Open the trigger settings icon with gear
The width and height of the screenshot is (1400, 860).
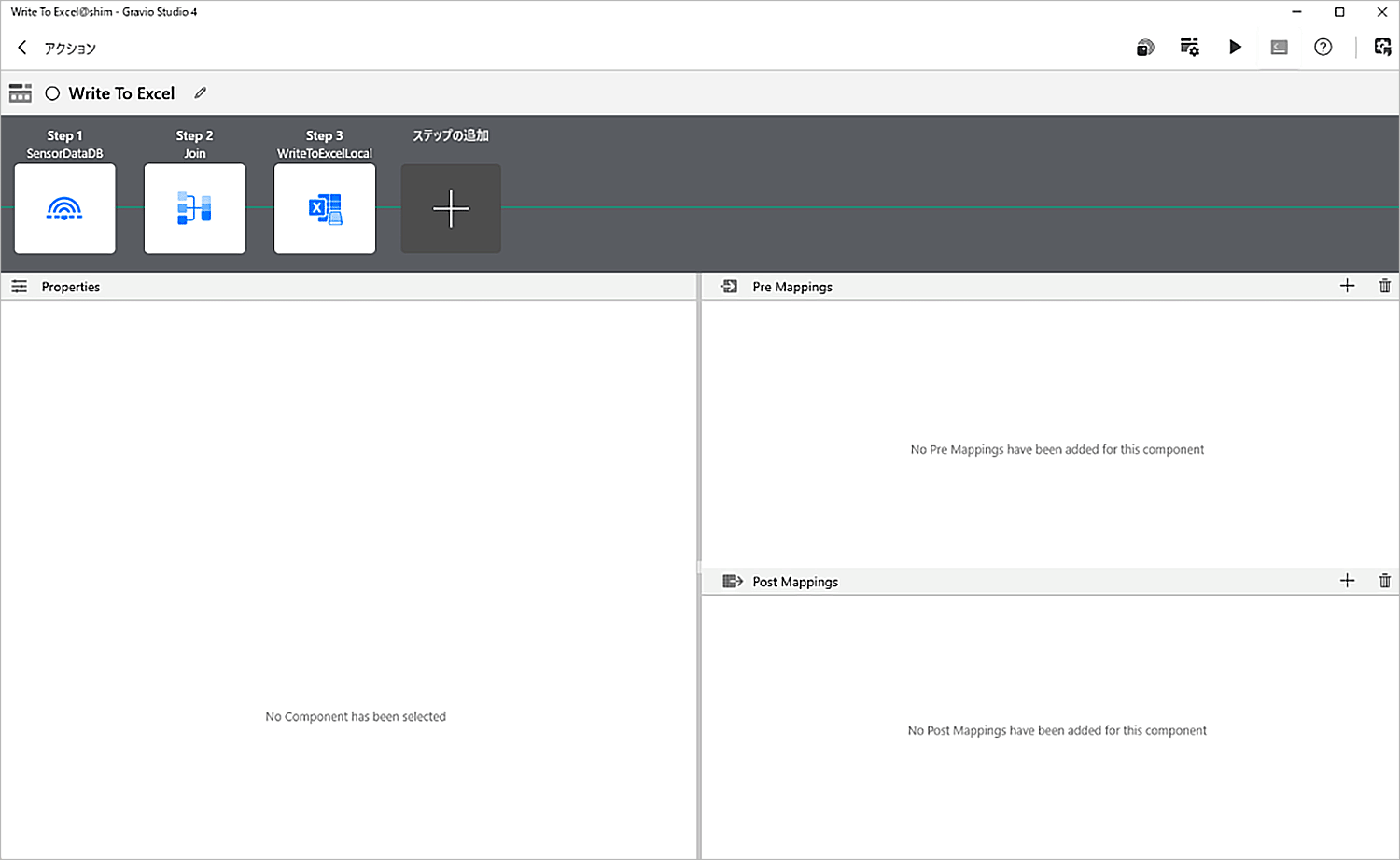pyautogui.click(x=1190, y=47)
